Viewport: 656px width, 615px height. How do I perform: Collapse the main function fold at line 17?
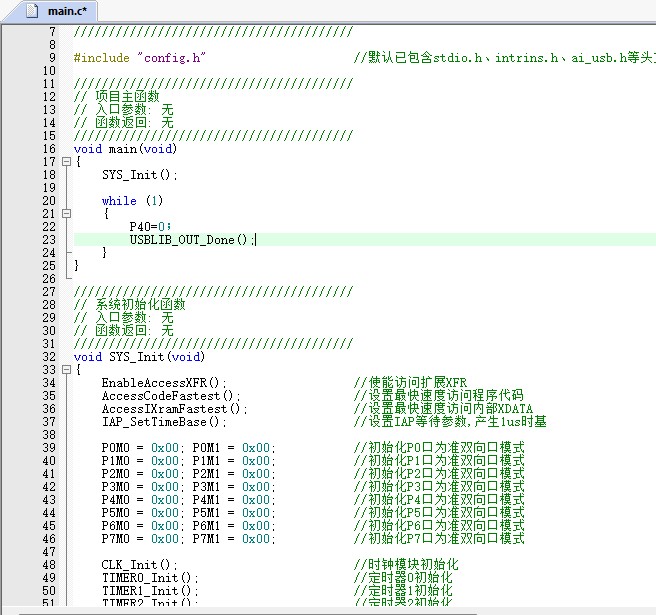66,162
